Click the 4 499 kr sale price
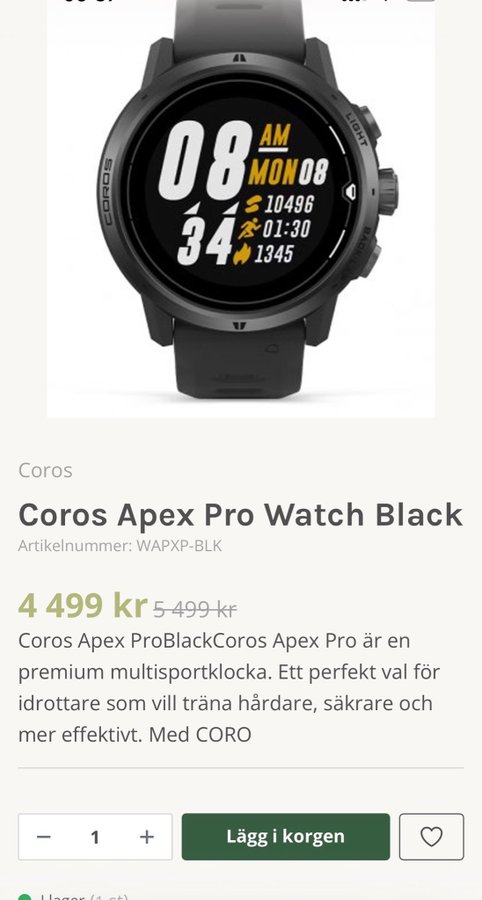The image size is (482, 900). tap(83, 605)
